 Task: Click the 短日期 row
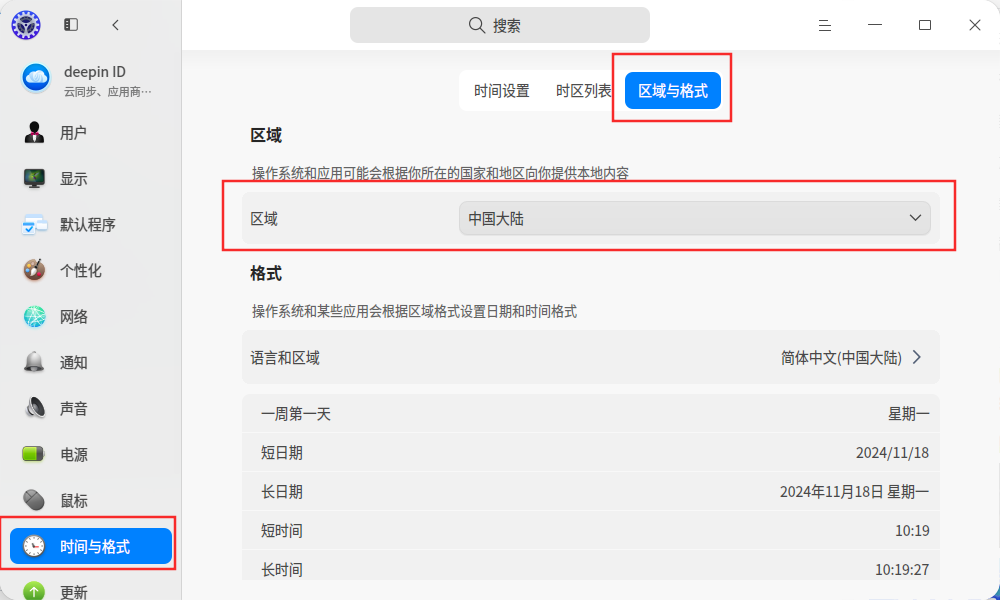[591, 453]
